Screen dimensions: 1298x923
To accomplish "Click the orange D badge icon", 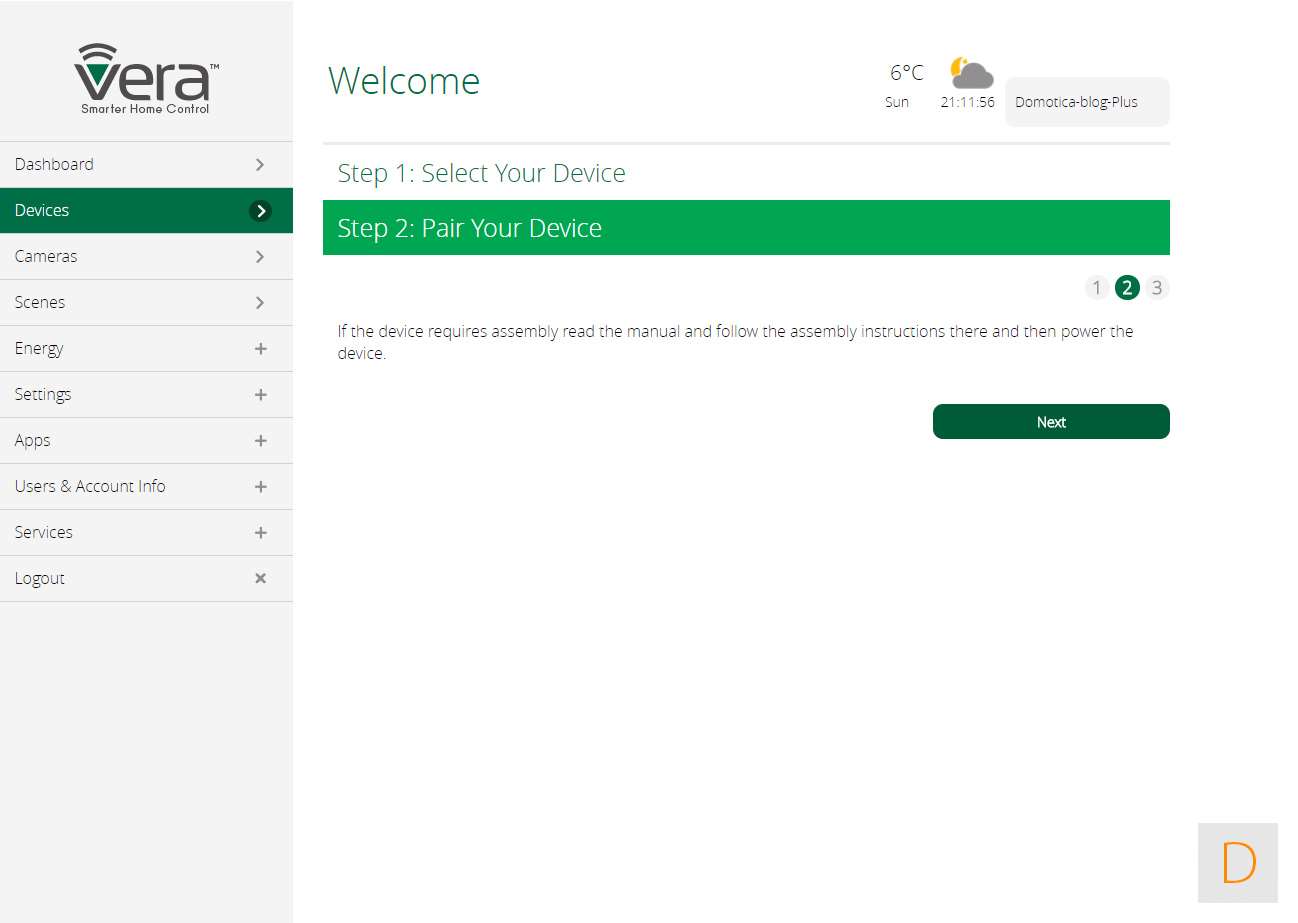I will [x=1237, y=862].
